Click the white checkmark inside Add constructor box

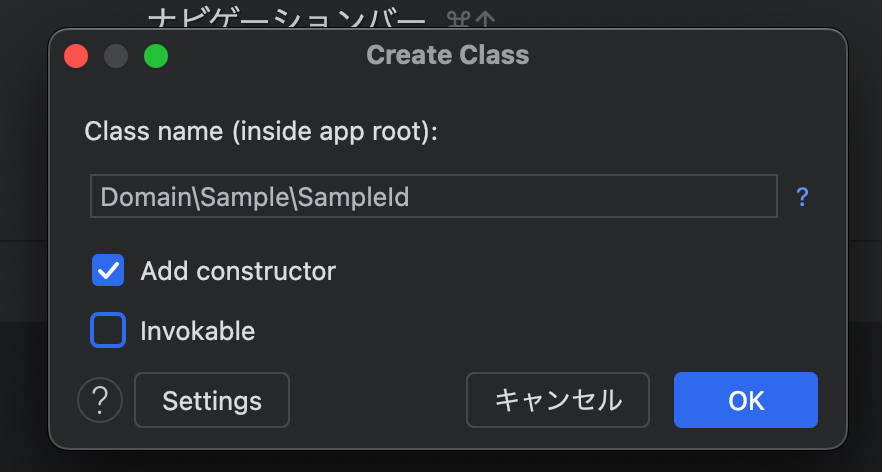[x=108, y=271]
